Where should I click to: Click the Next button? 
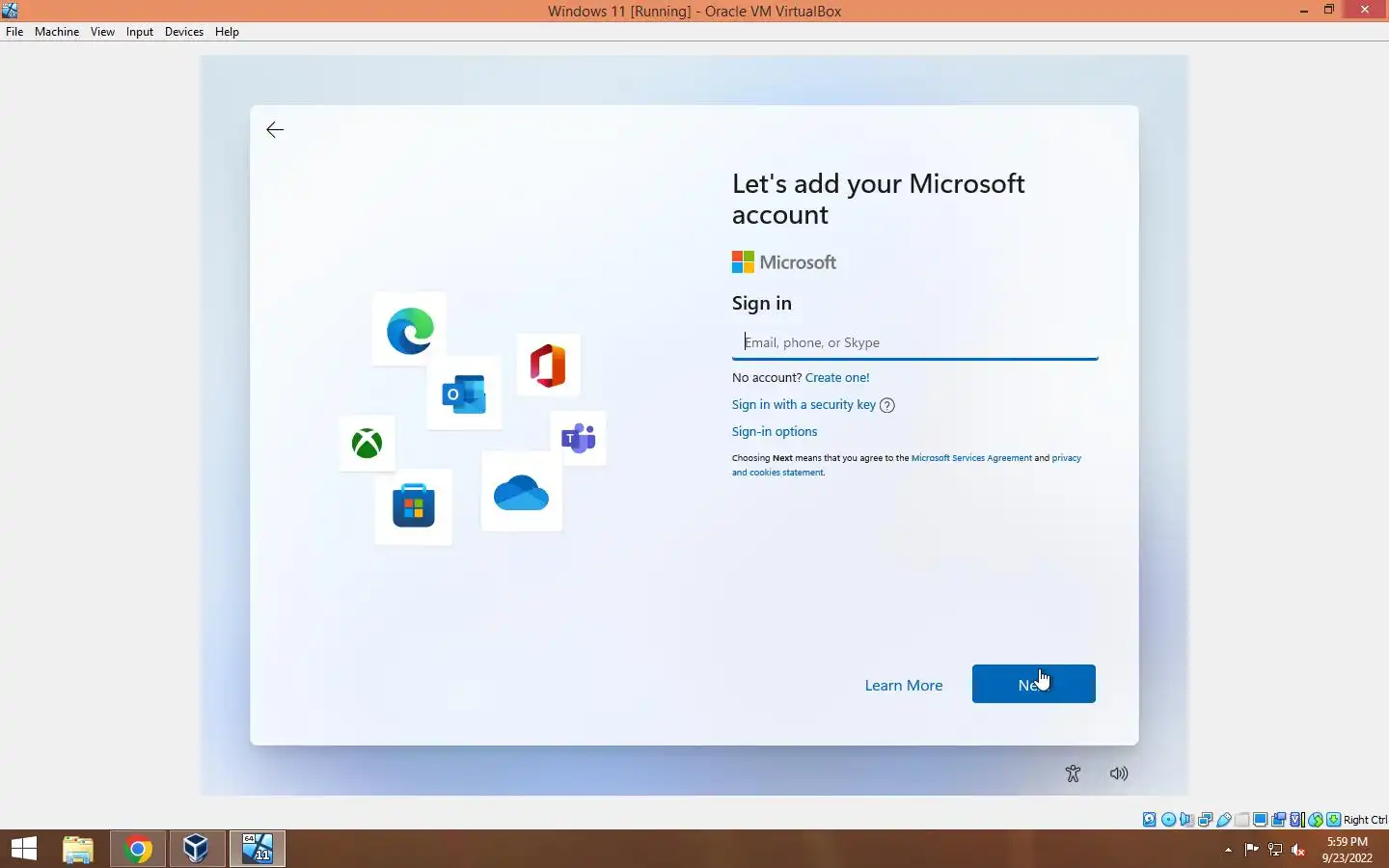pos(1033,684)
